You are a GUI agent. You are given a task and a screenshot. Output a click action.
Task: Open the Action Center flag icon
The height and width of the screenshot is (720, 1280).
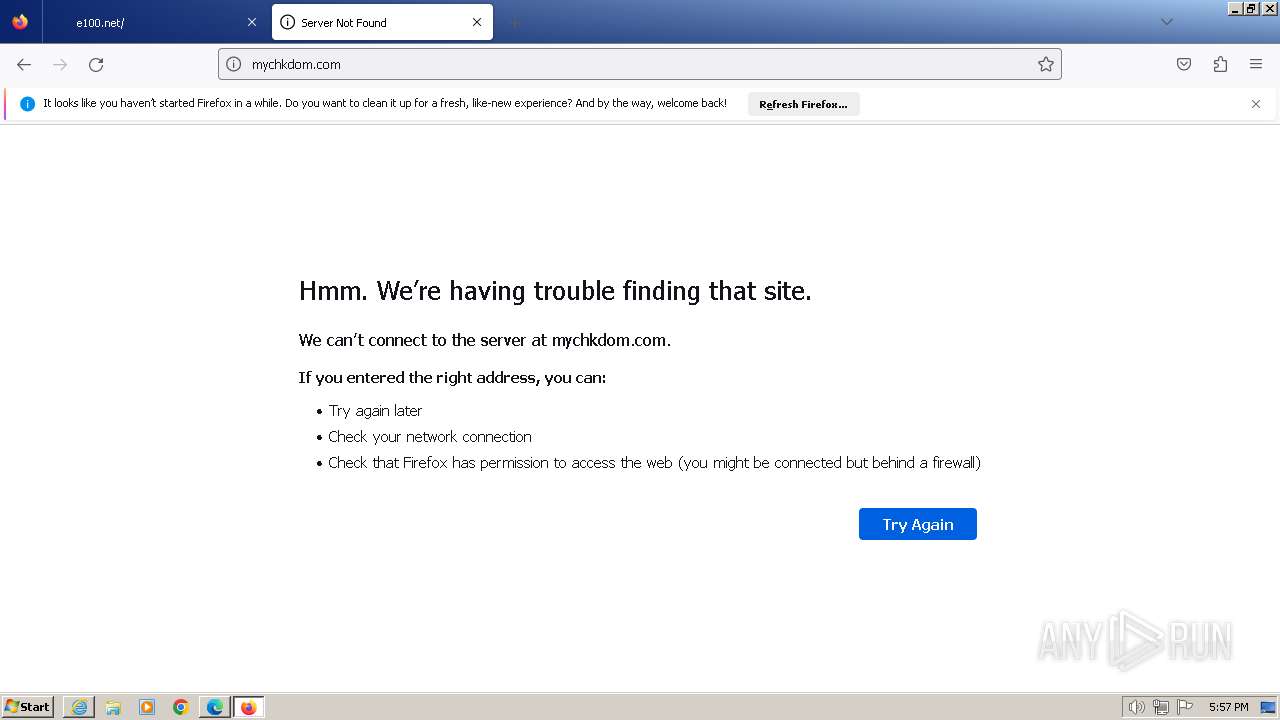1185,707
